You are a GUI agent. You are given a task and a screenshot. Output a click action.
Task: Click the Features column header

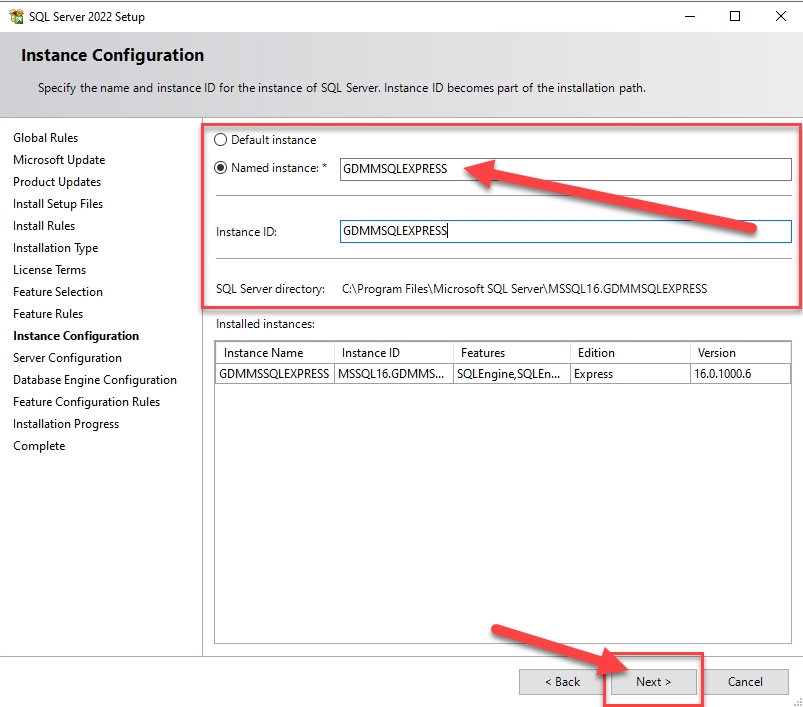tap(512, 353)
